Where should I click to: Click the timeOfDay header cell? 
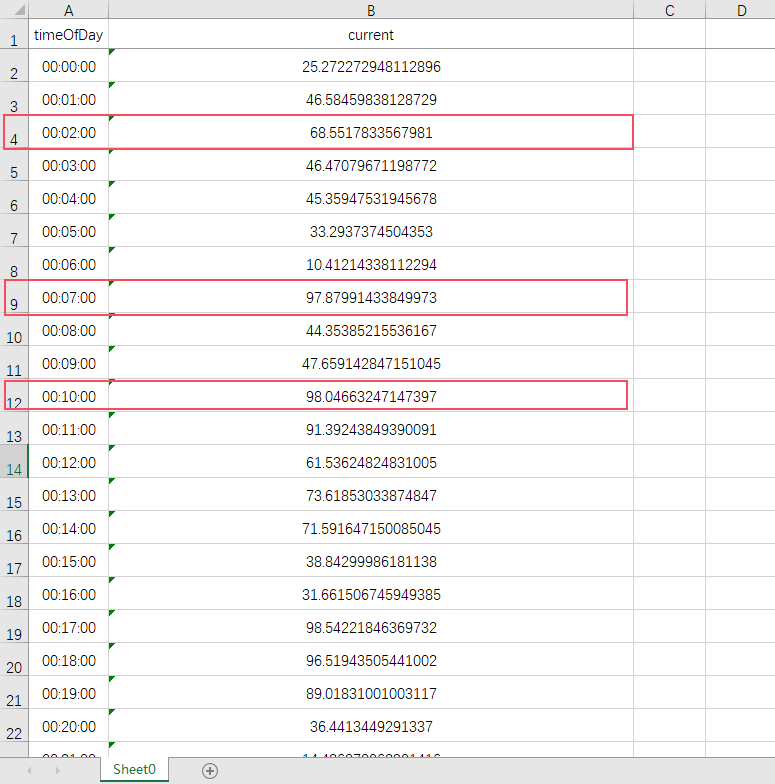point(69,35)
